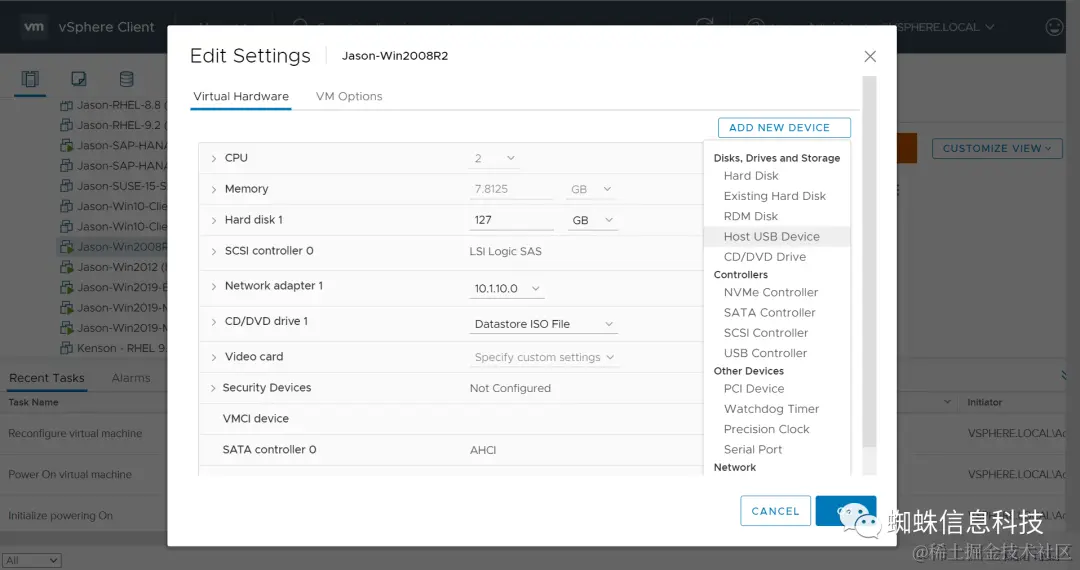Open the CPU count dropdown
Screen dimensions: 1080x570
pos(494,158)
